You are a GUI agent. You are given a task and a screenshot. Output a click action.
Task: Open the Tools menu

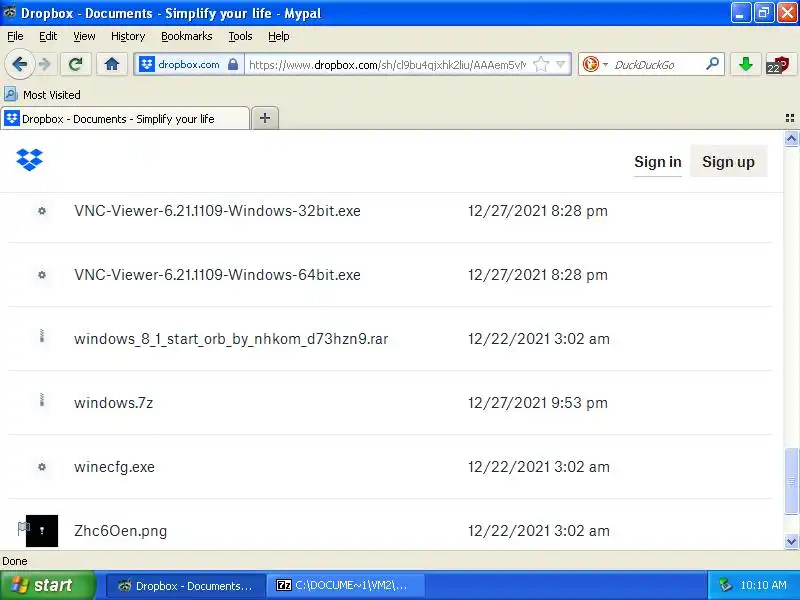click(x=240, y=36)
